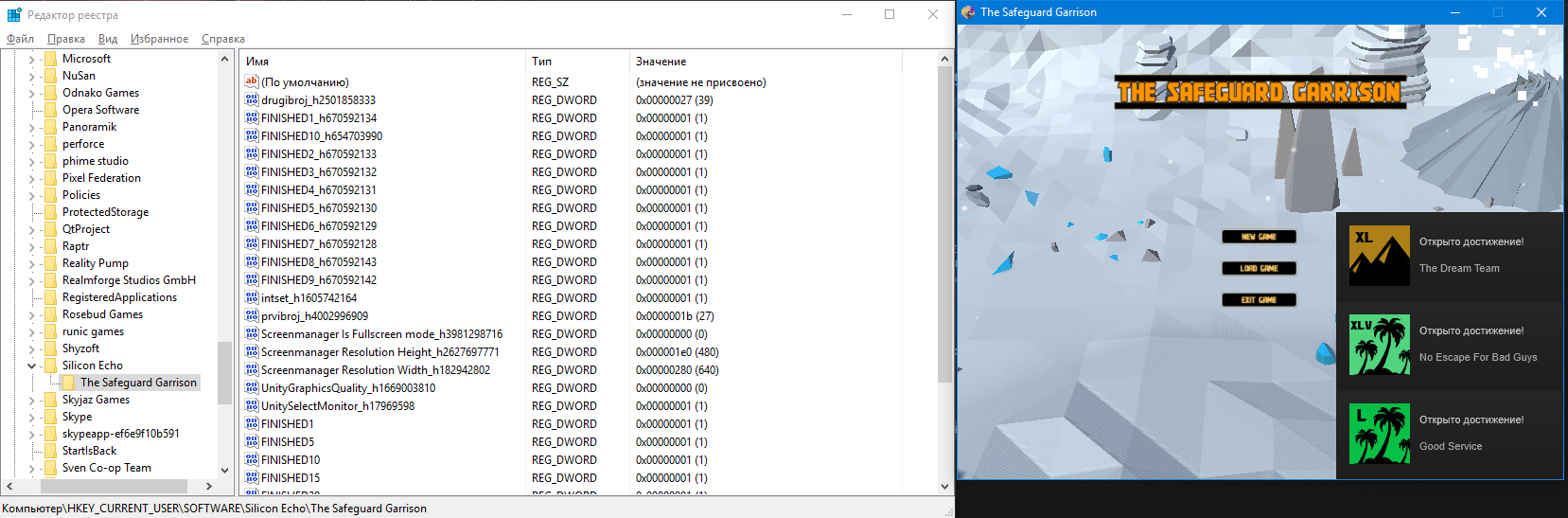Click the DWORD icon of FINISHED1_h670592134
This screenshot has width=1568, height=518.
(x=252, y=117)
